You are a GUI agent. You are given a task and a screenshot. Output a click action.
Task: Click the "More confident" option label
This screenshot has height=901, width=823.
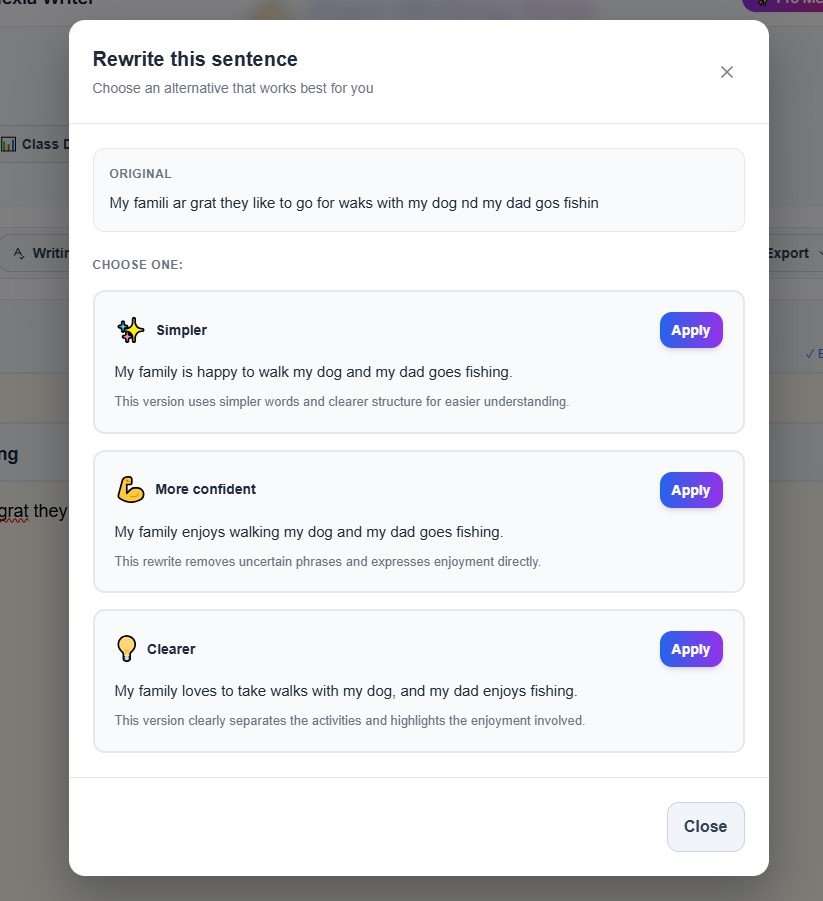tap(205, 489)
